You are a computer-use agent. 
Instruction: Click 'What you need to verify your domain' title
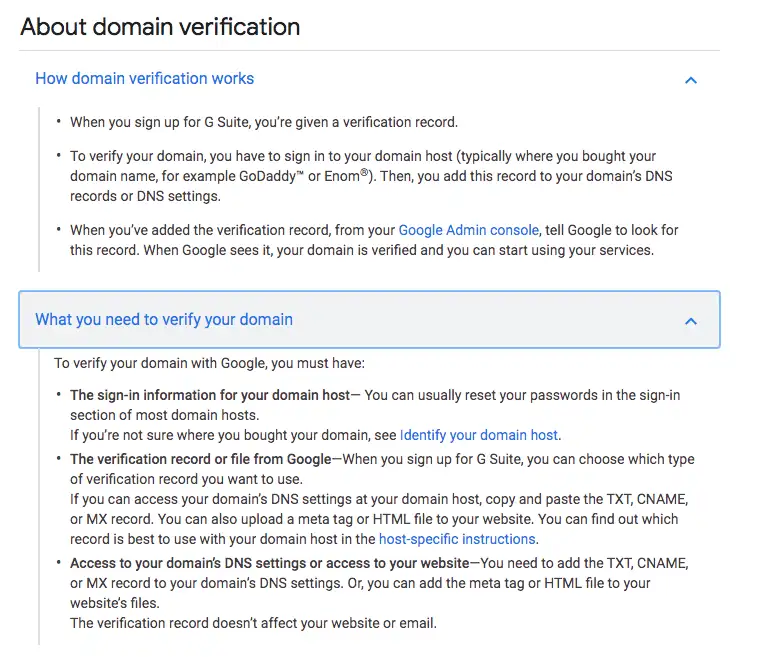[164, 320]
